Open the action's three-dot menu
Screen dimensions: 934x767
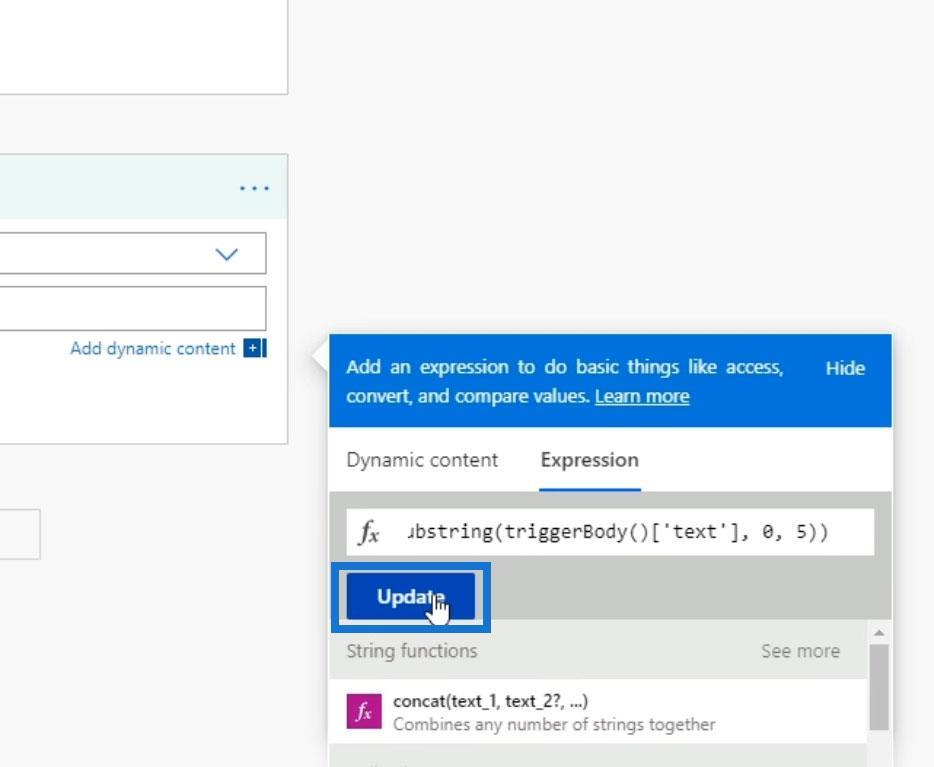(254, 188)
